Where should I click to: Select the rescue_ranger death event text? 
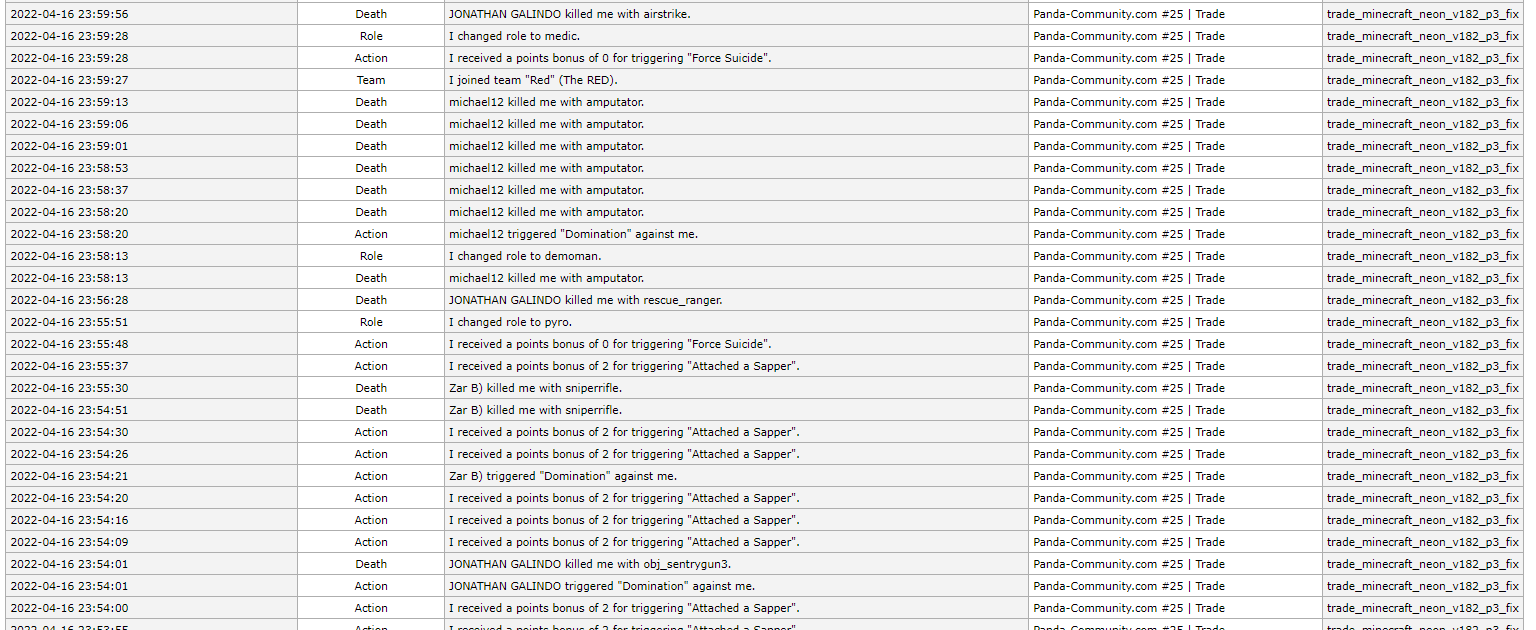pyautogui.click(x=585, y=300)
